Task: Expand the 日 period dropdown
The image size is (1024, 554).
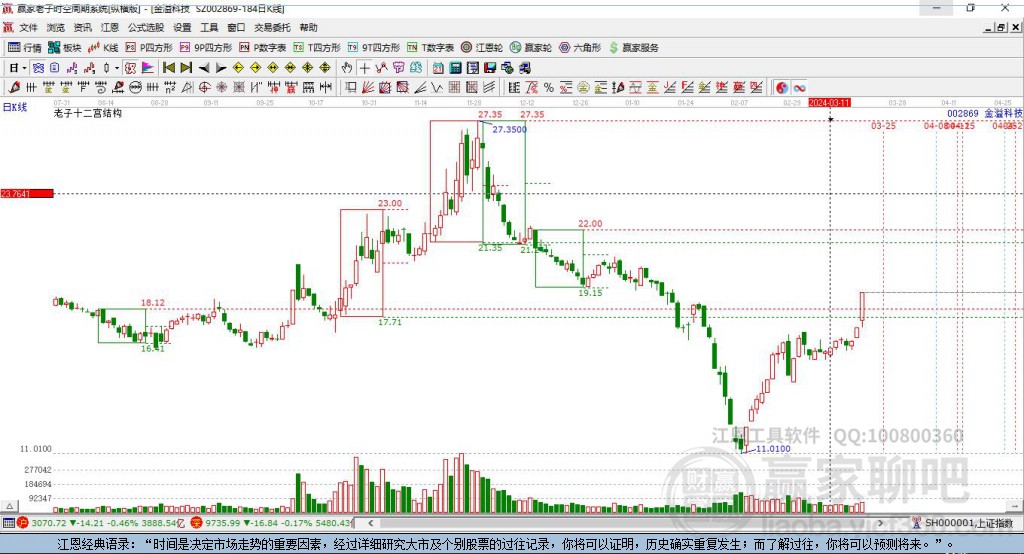Action: 24,68
